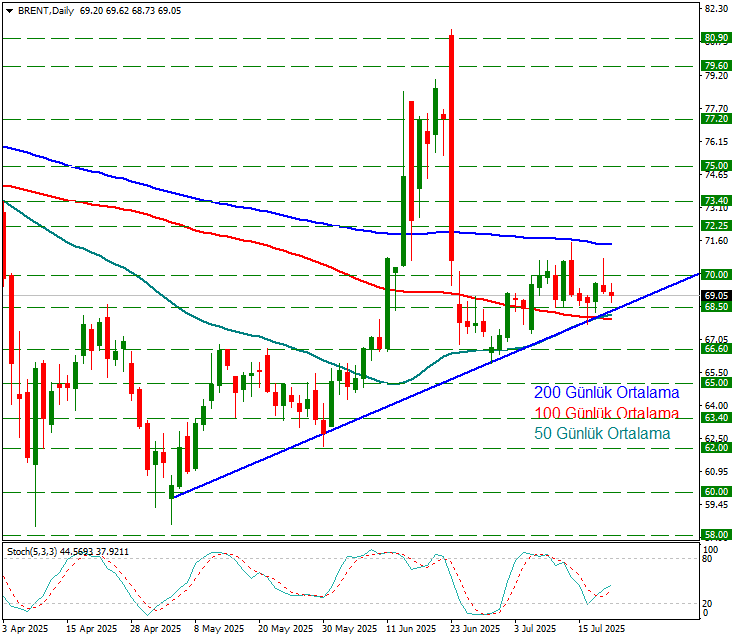This screenshot has height=640, width=739.
Task: Select the 66.60 price level label
Action: coord(716,349)
